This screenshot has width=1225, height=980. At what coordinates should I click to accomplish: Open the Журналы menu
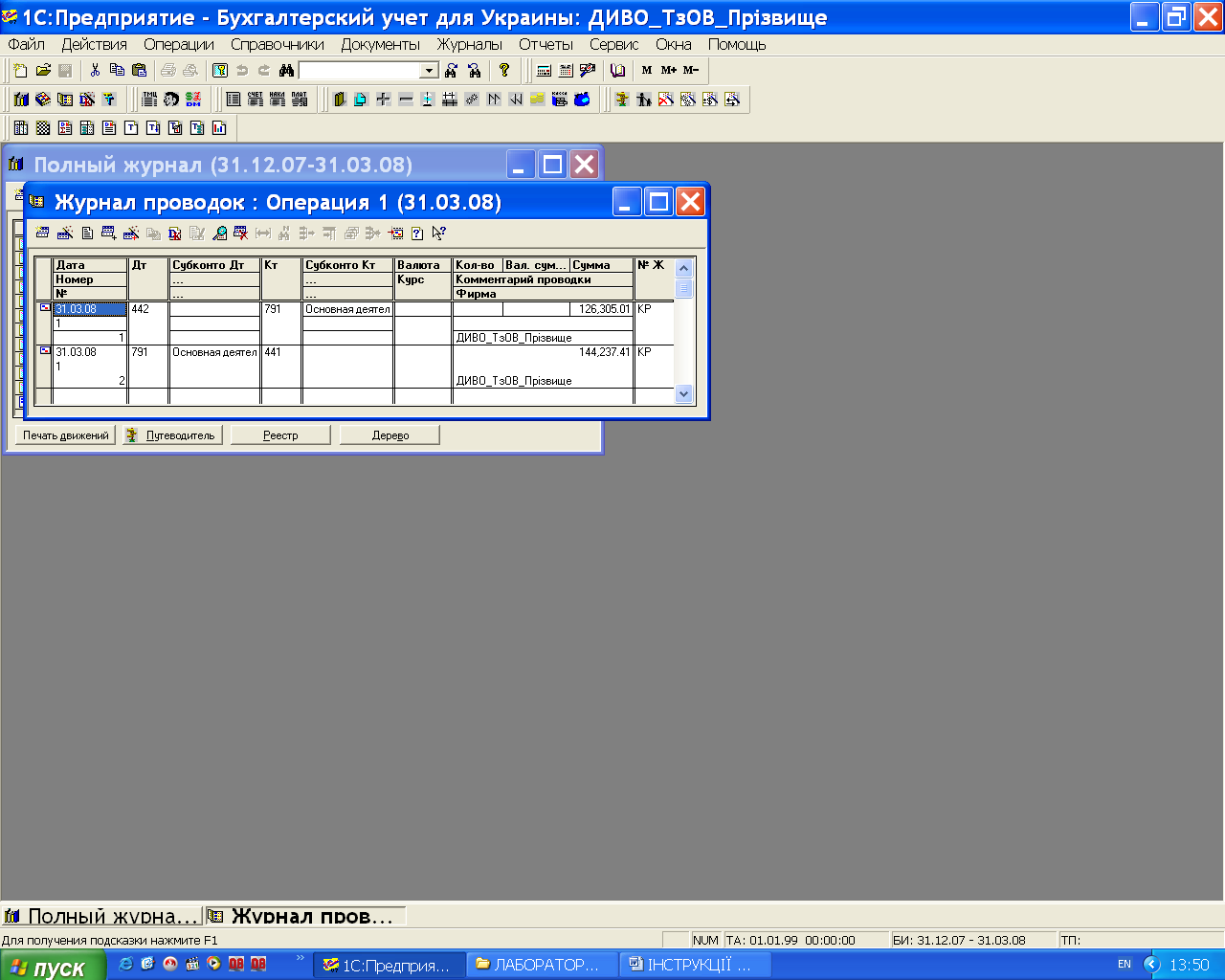click(x=469, y=44)
